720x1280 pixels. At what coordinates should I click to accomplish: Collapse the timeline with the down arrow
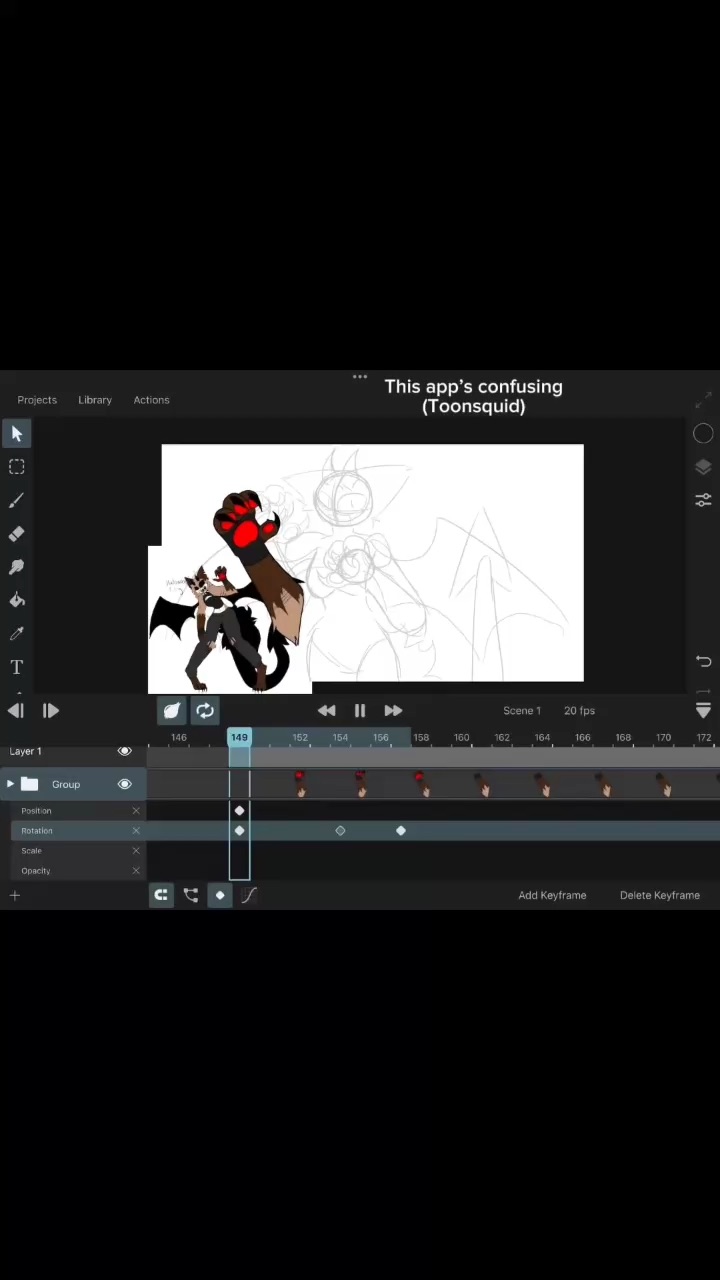click(x=703, y=710)
